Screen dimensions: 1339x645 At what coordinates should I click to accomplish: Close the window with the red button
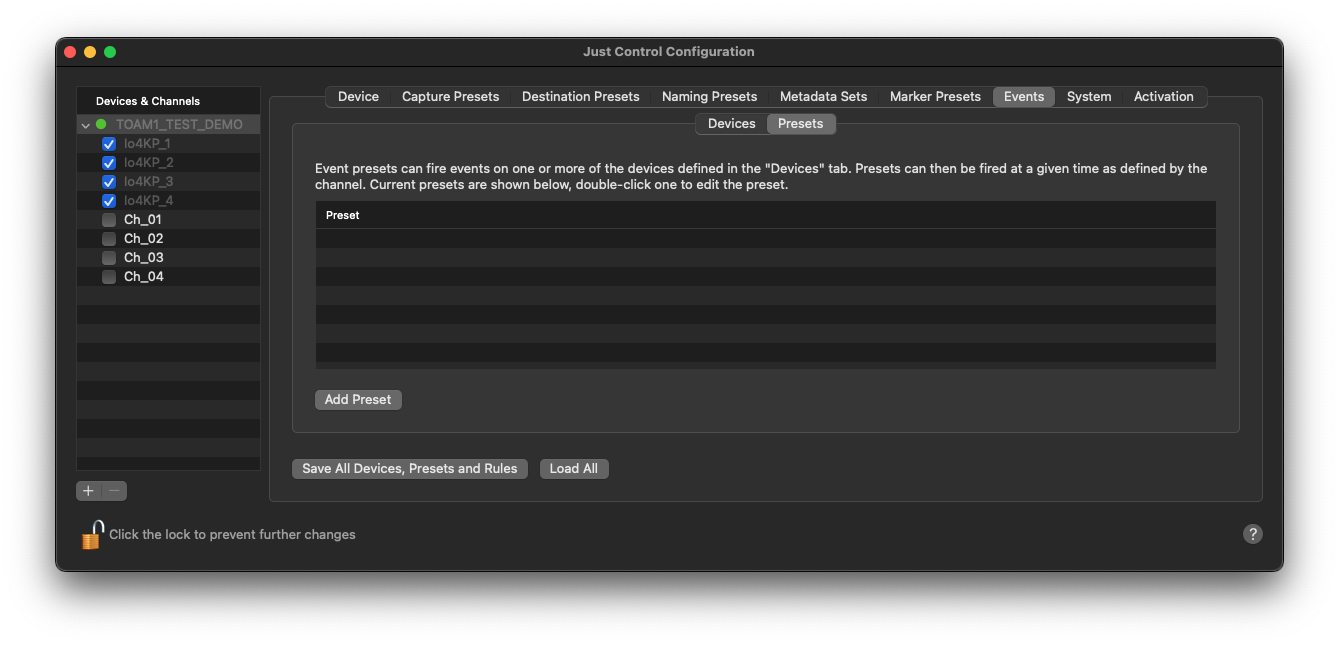coord(70,52)
